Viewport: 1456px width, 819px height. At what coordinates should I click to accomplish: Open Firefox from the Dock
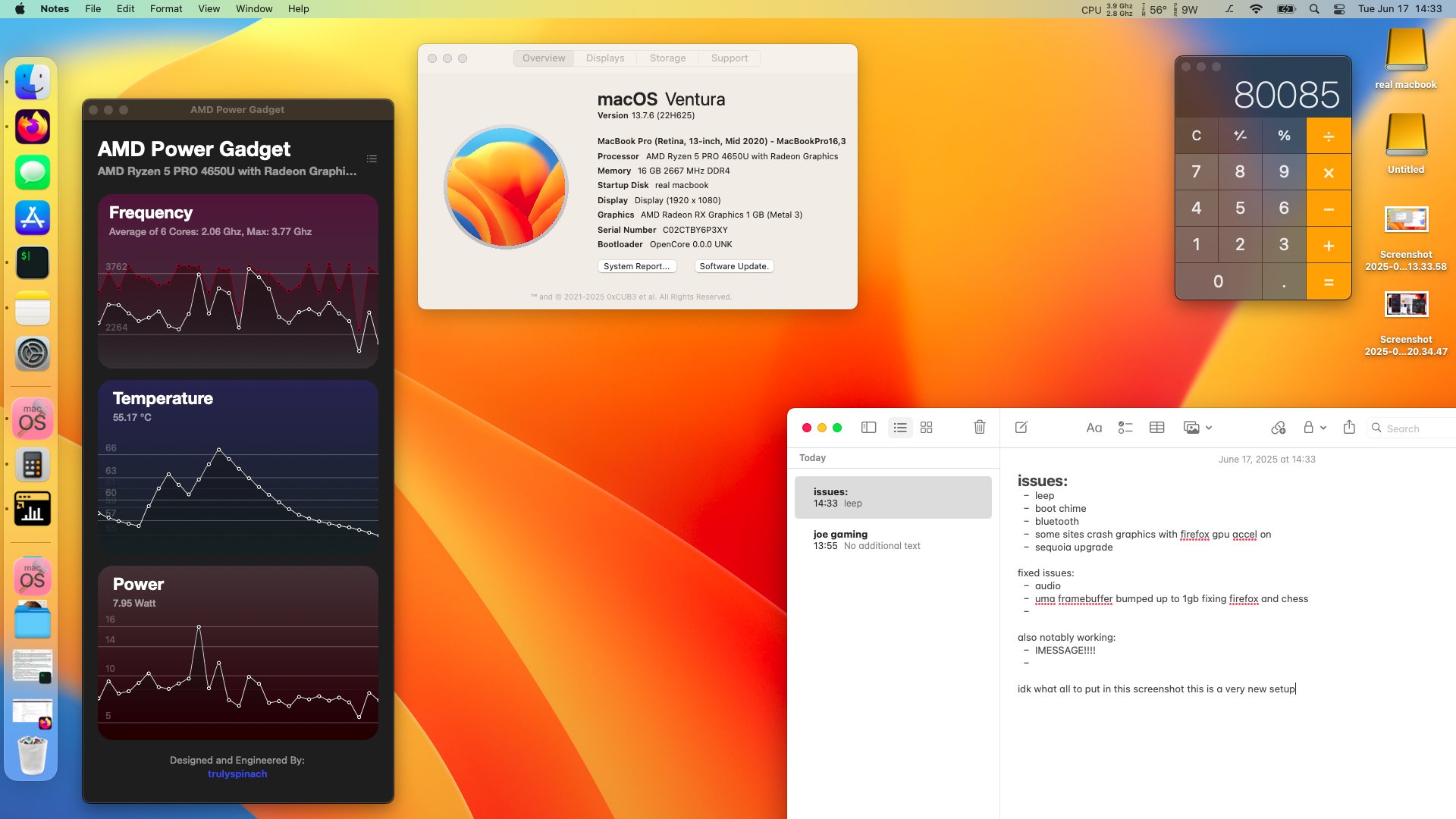point(33,127)
